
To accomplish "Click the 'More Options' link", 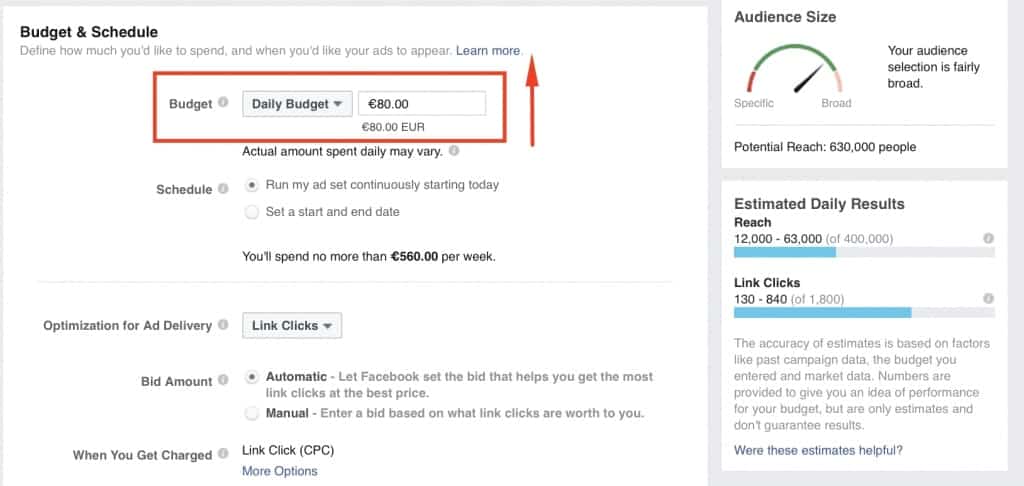I will tap(279, 471).
